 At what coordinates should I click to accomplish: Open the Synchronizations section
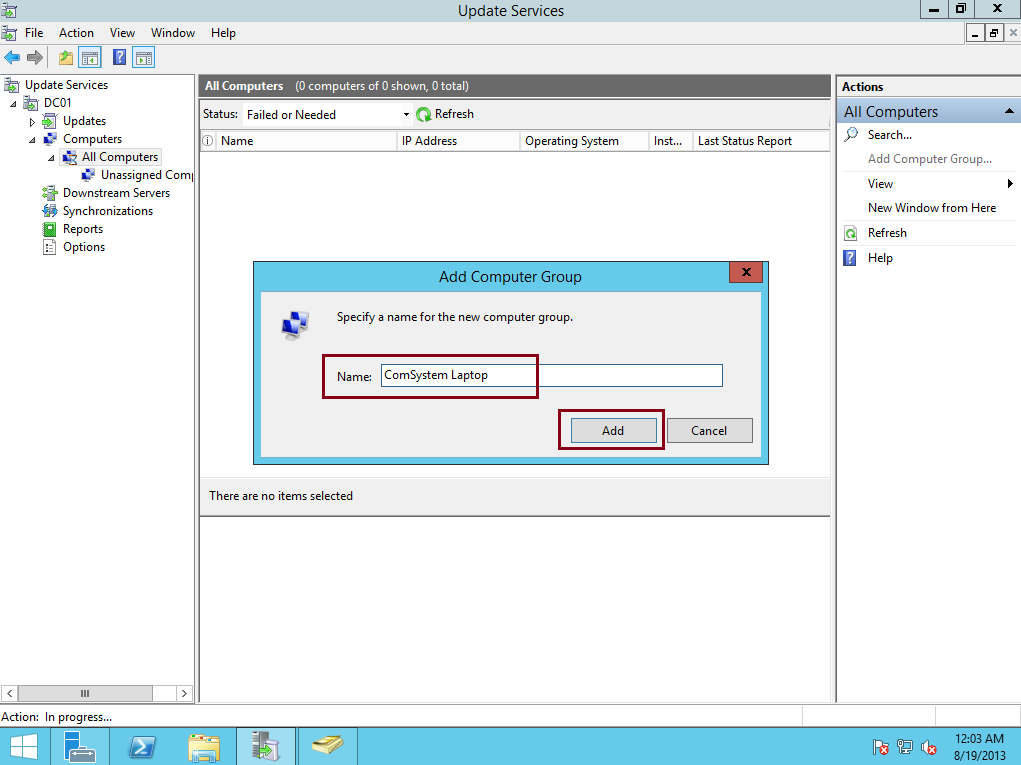coord(105,210)
